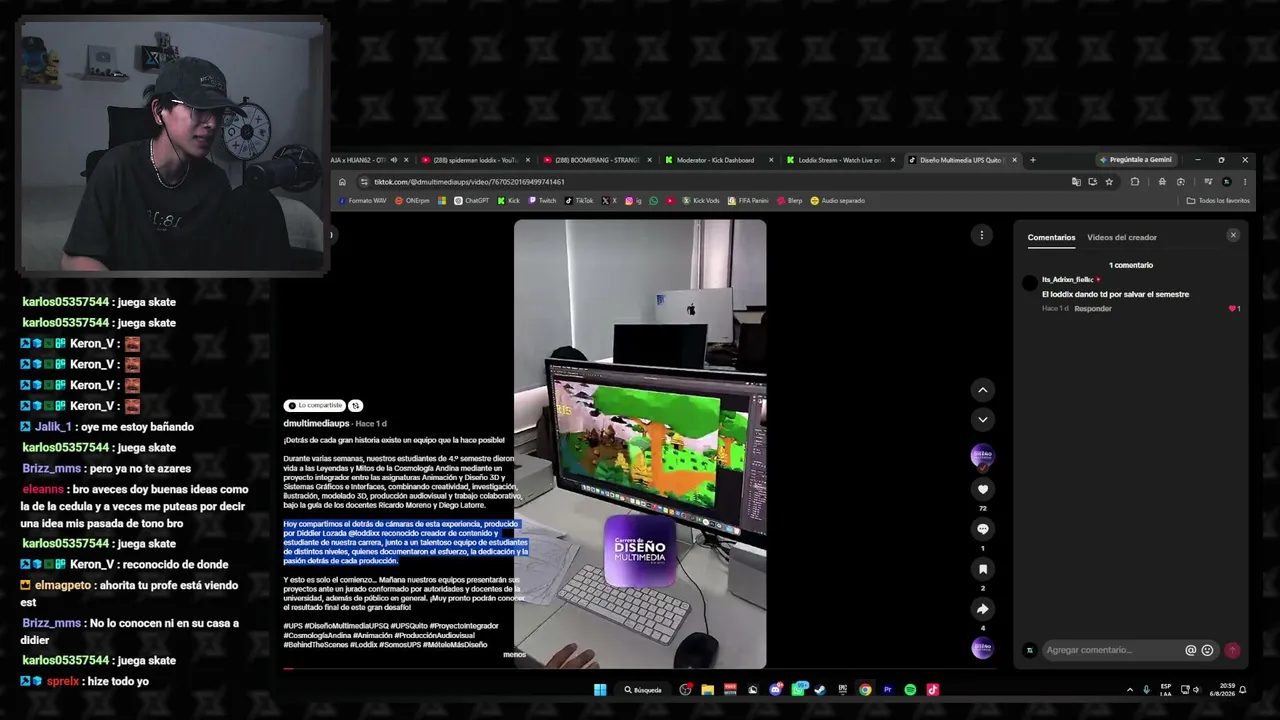Click the repost icon beside Lo compartiste
The height and width of the screenshot is (720, 1280).
tap(355, 405)
